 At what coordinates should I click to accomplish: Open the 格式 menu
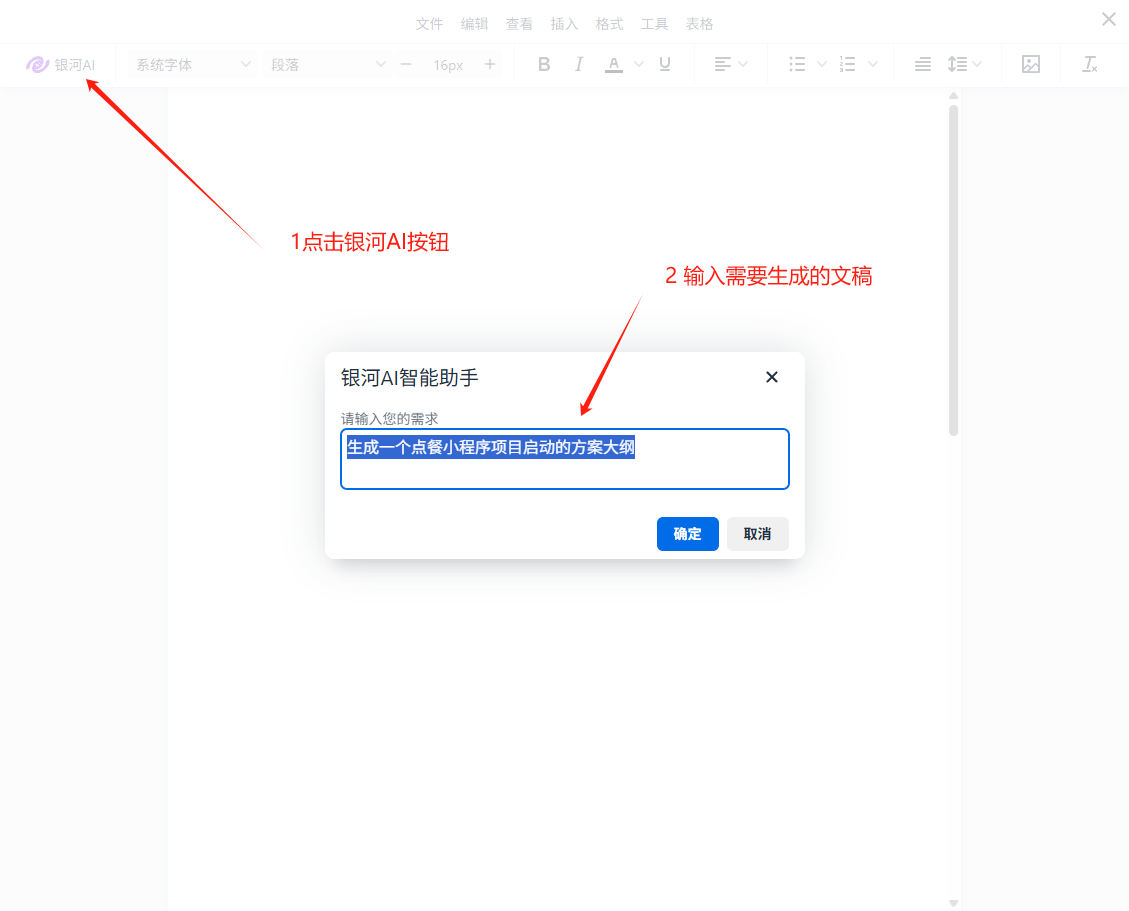pyautogui.click(x=609, y=24)
